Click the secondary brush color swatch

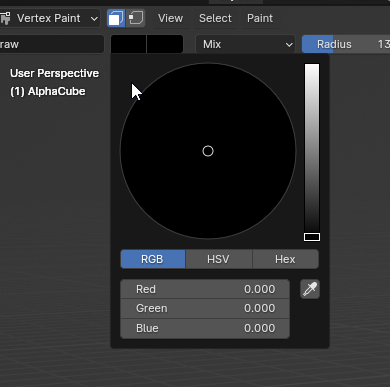coord(165,44)
